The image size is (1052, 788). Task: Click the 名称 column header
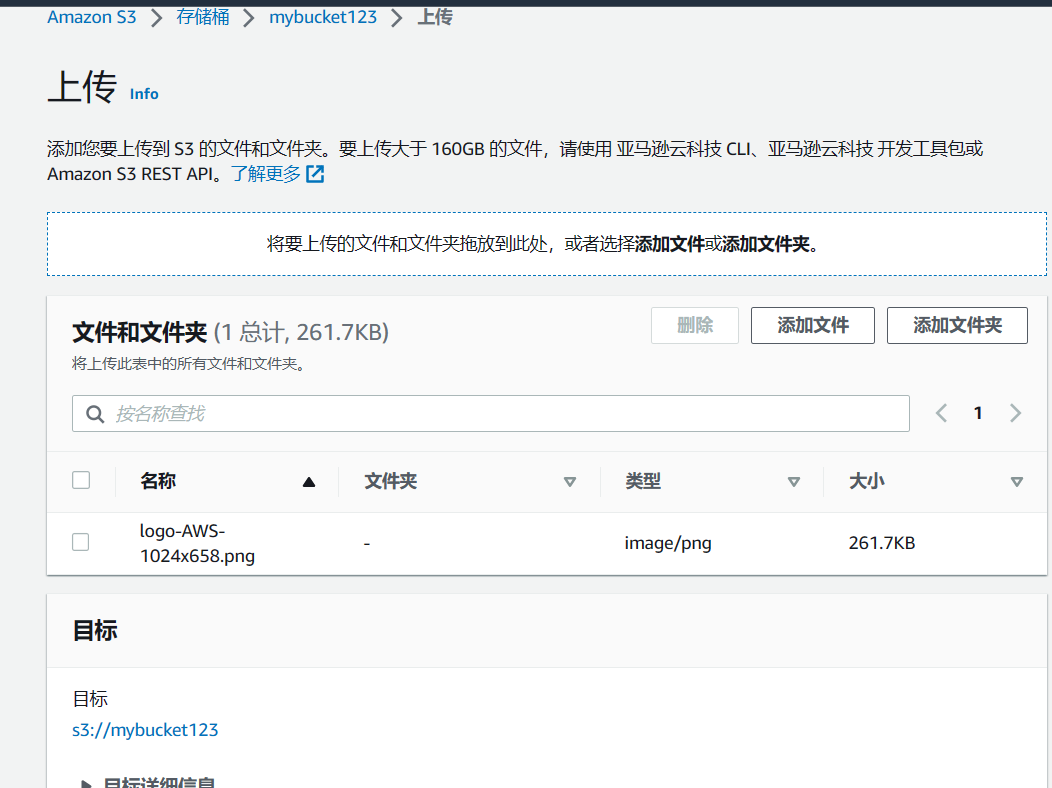coord(158,481)
